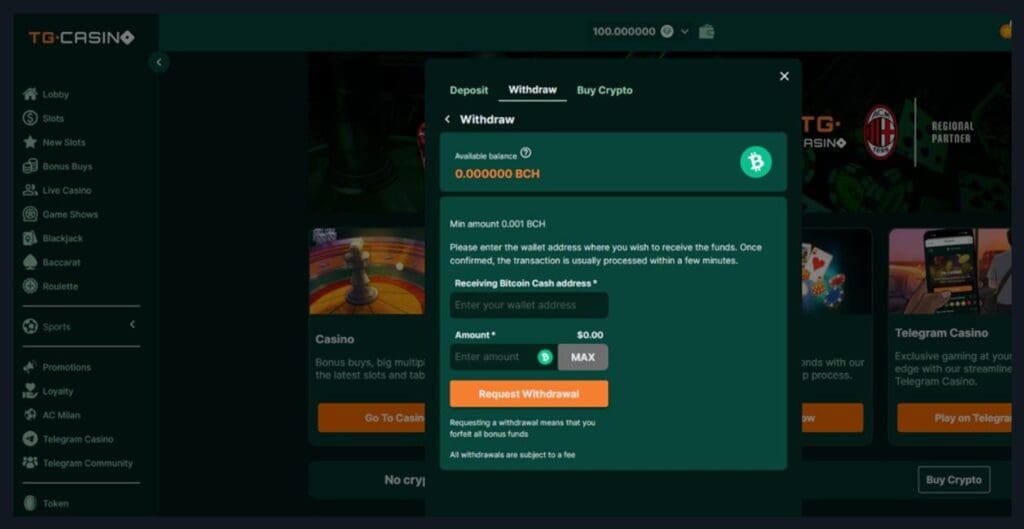This screenshot has width=1024, height=529.
Task: Click the New Slots star icon
Action: coord(30,142)
